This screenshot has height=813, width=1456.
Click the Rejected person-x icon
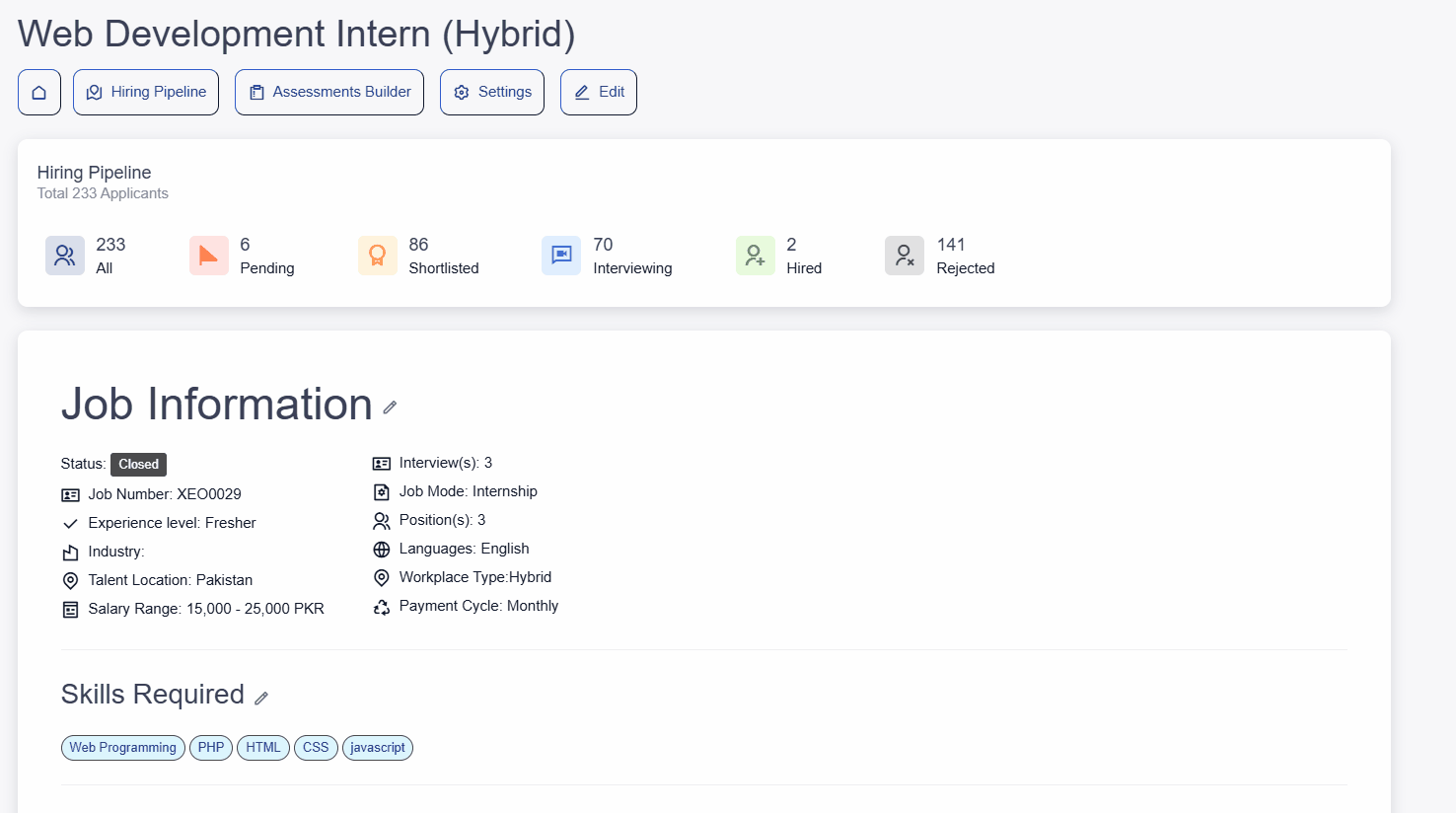pyautogui.click(x=905, y=256)
